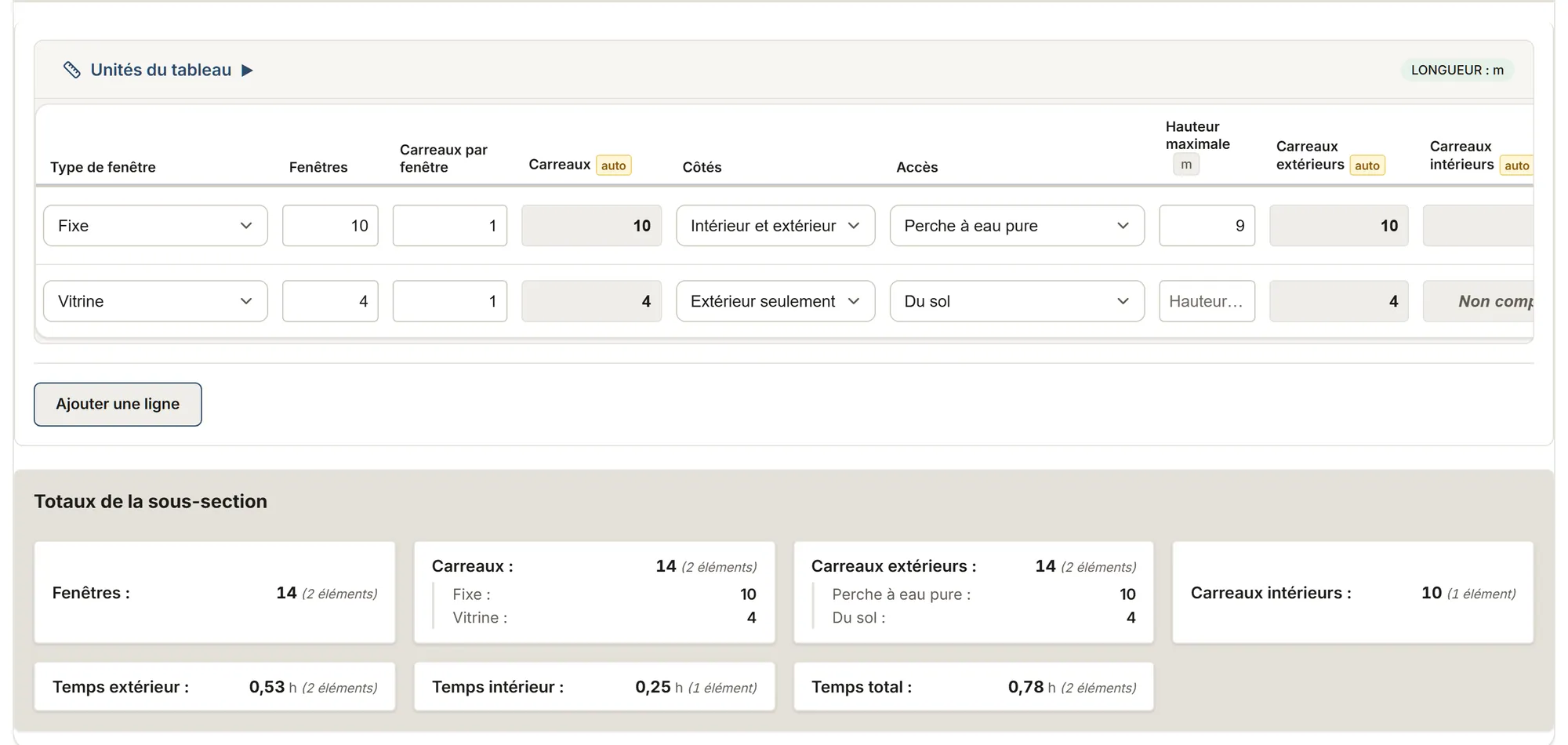This screenshot has width=1568, height=745.
Task: Click the auto badge under Carreaux extérieurs
Action: [x=1367, y=165]
